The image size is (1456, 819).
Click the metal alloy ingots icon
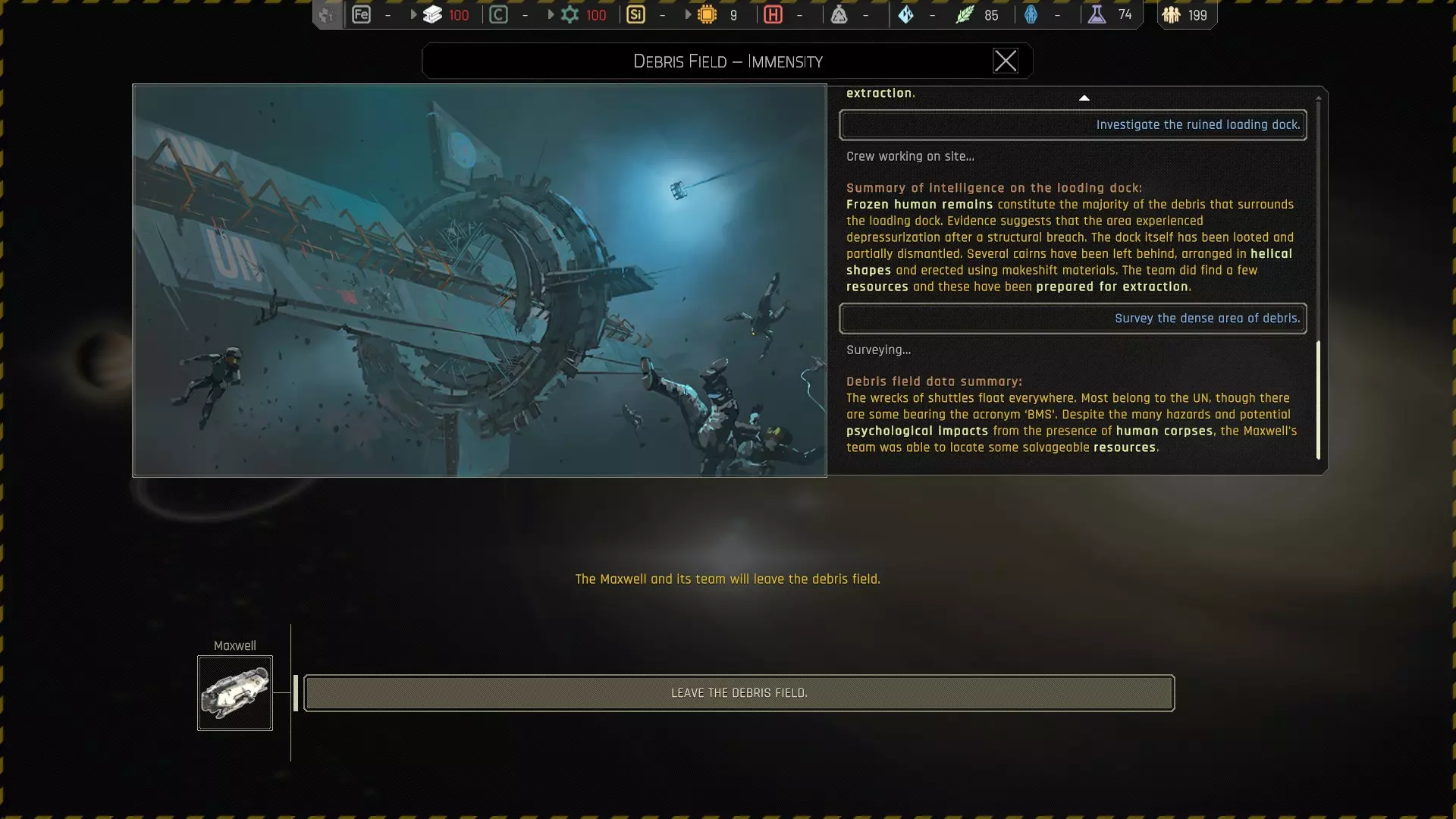click(x=432, y=14)
